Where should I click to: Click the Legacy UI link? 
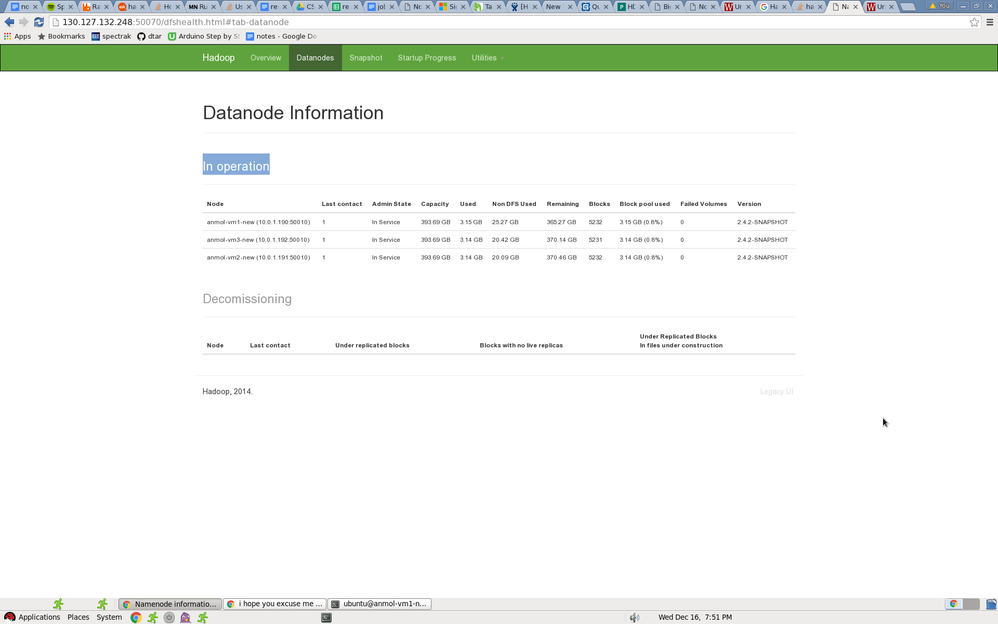776,392
